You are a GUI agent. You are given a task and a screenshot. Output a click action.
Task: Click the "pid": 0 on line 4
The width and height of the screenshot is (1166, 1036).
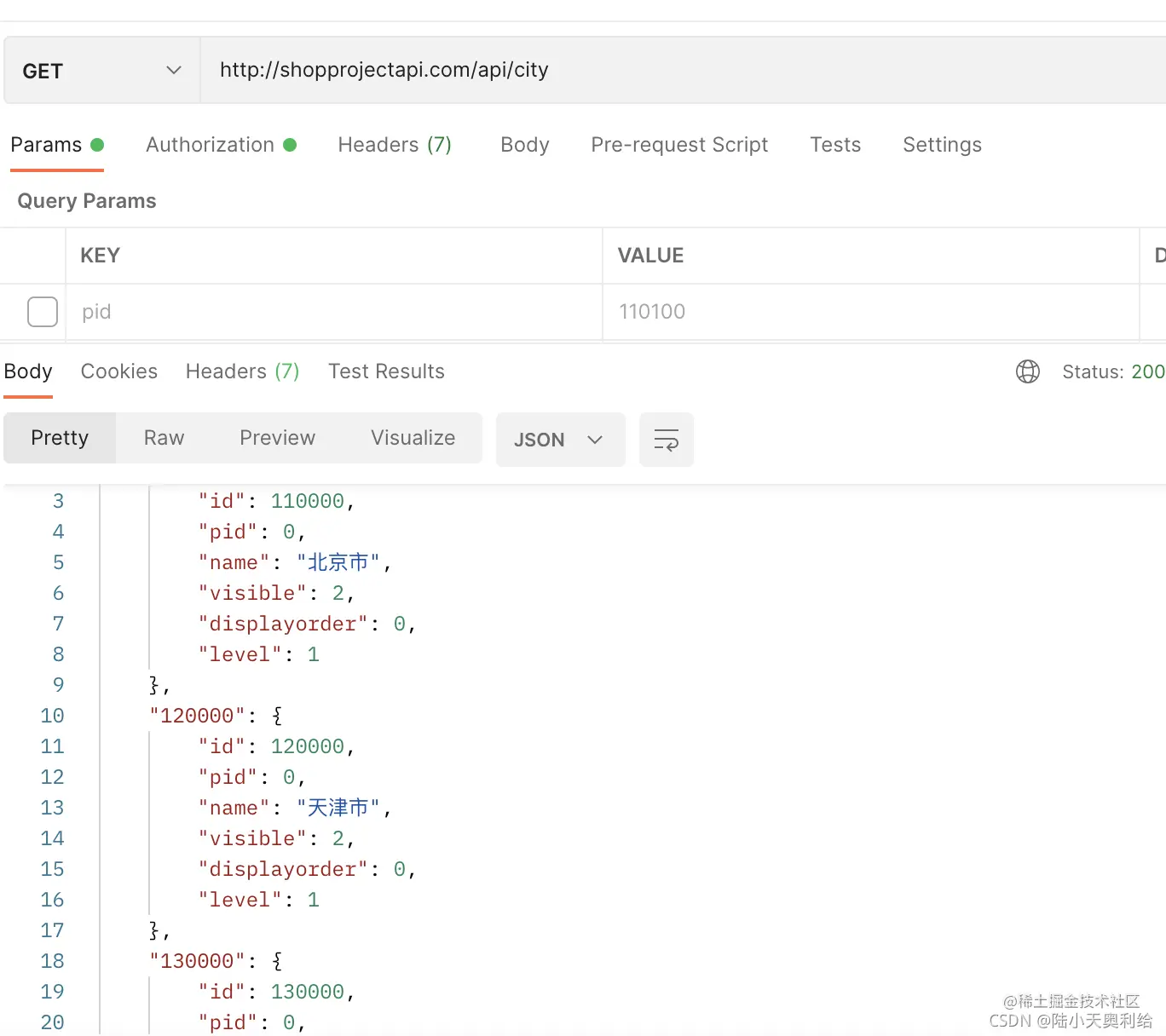pyautogui.click(x=251, y=532)
